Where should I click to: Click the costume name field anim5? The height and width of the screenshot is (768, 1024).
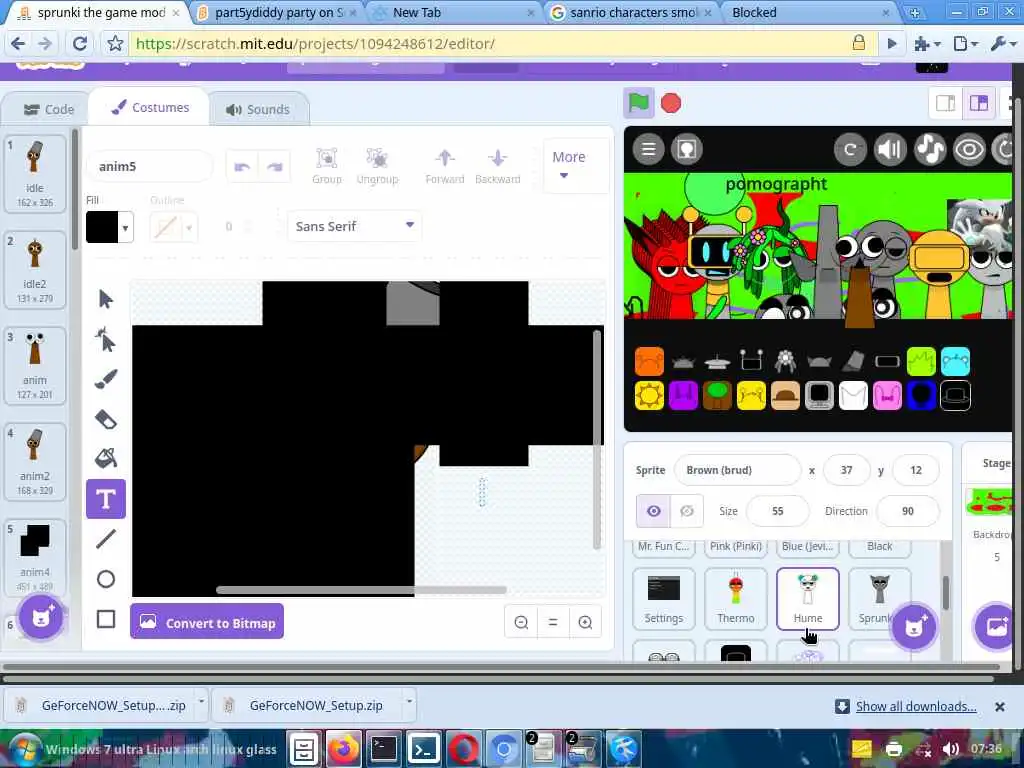coord(150,167)
